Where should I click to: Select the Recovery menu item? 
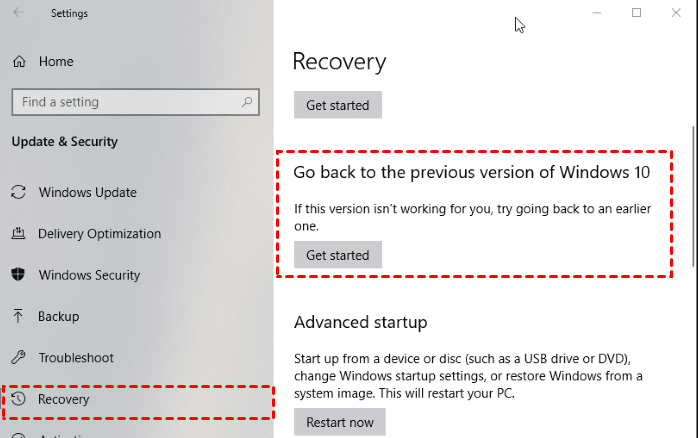coord(64,399)
